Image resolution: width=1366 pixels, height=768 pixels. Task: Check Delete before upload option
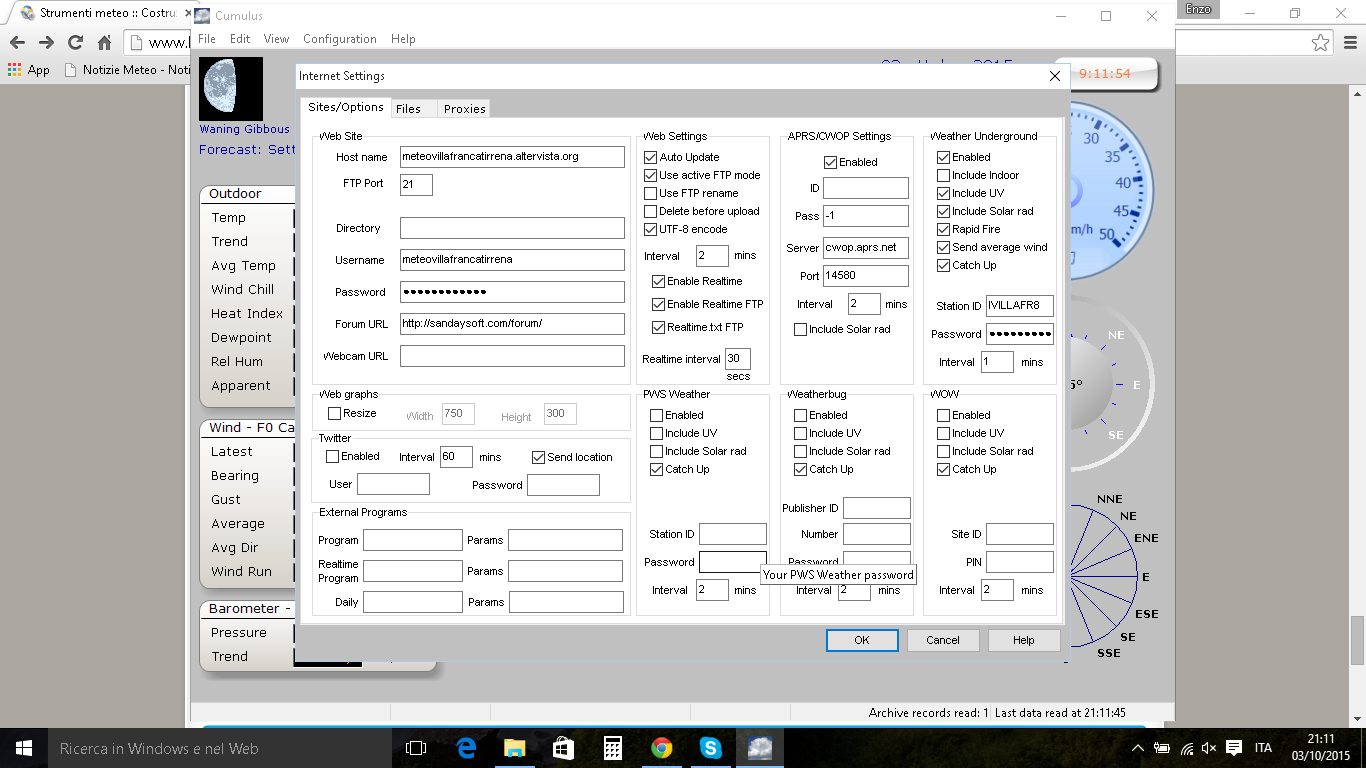point(651,211)
